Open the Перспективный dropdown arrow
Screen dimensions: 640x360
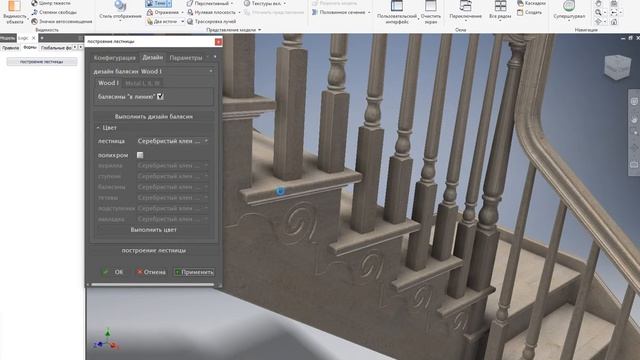(x=232, y=3)
